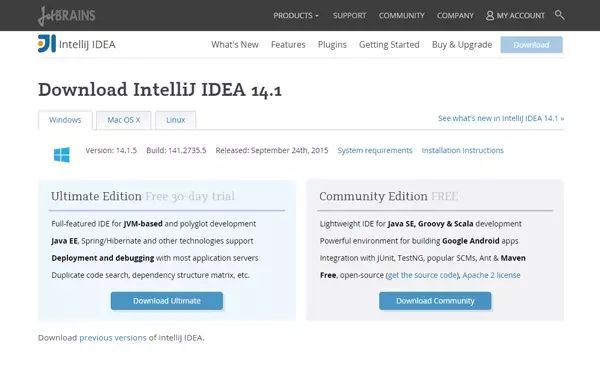Switch to the Mac OS X tab
Image resolution: width=600 pixels, height=379 pixels.
pyautogui.click(x=124, y=120)
